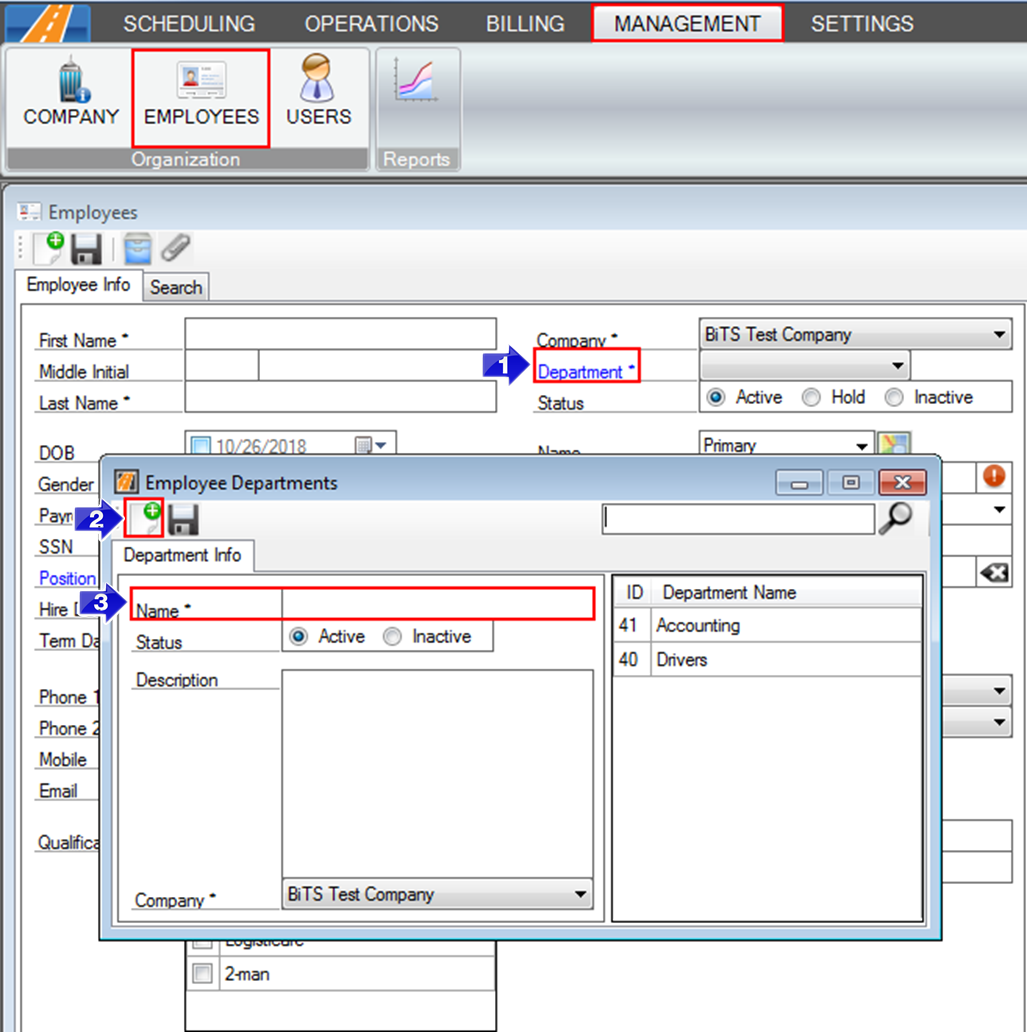Close the Employee Departments dialog
Image resolution: width=1027 pixels, height=1032 pixels.
(x=903, y=482)
